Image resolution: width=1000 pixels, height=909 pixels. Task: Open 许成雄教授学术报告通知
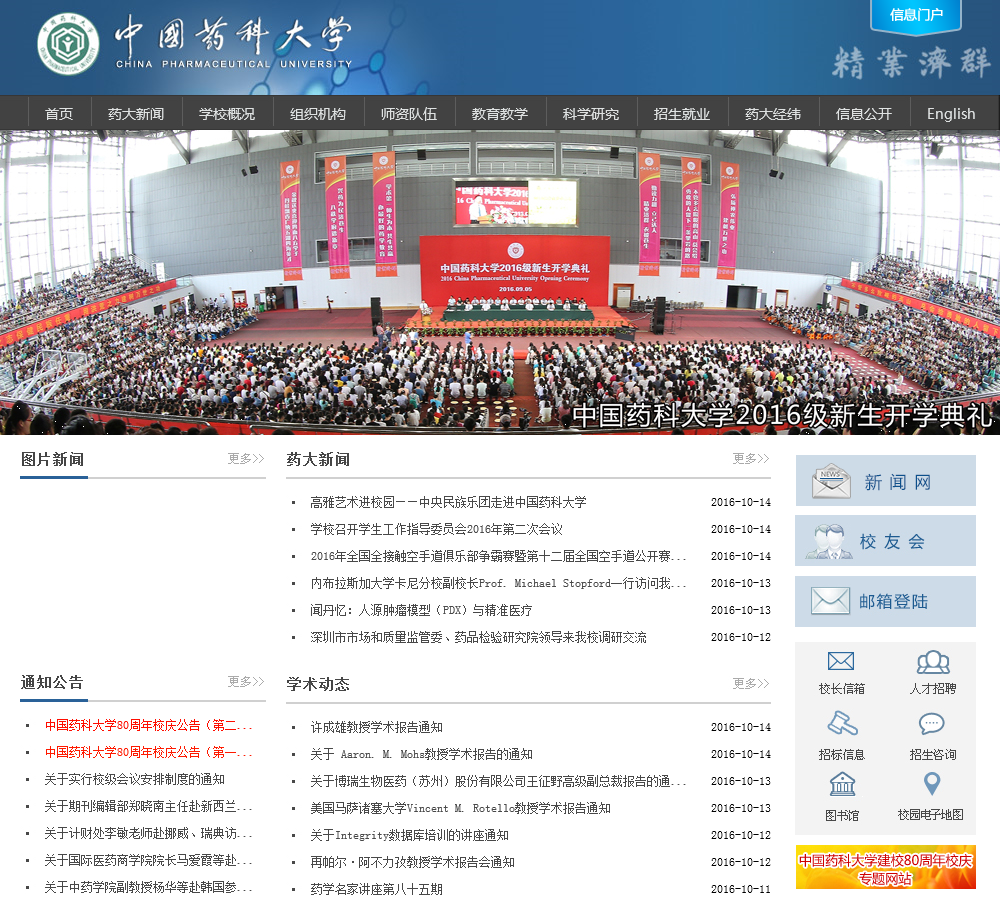[x=376, y=727]
